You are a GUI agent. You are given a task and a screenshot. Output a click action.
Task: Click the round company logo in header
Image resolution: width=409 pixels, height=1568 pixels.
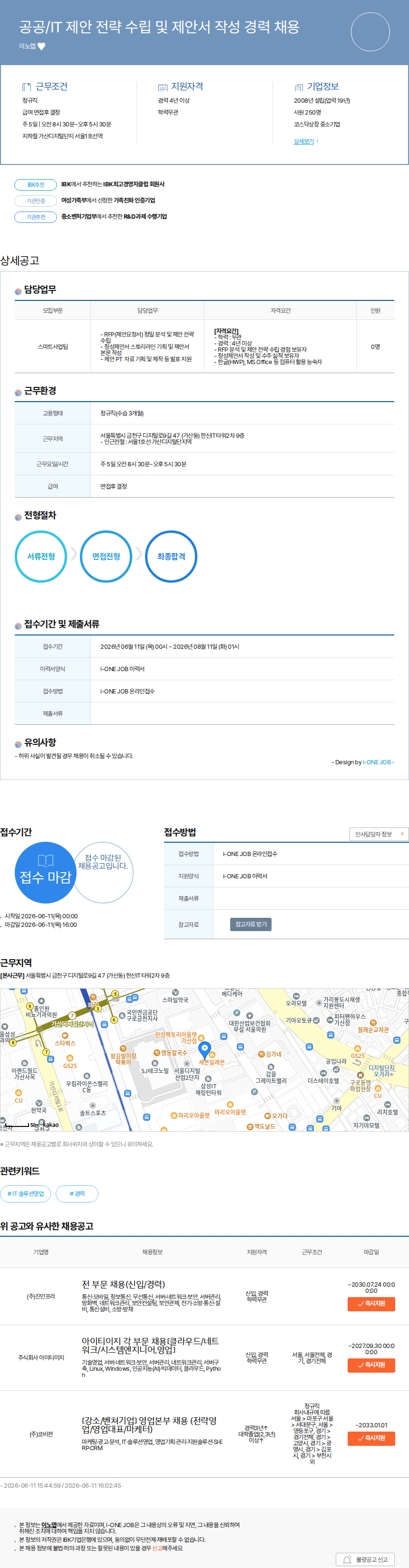370,32
